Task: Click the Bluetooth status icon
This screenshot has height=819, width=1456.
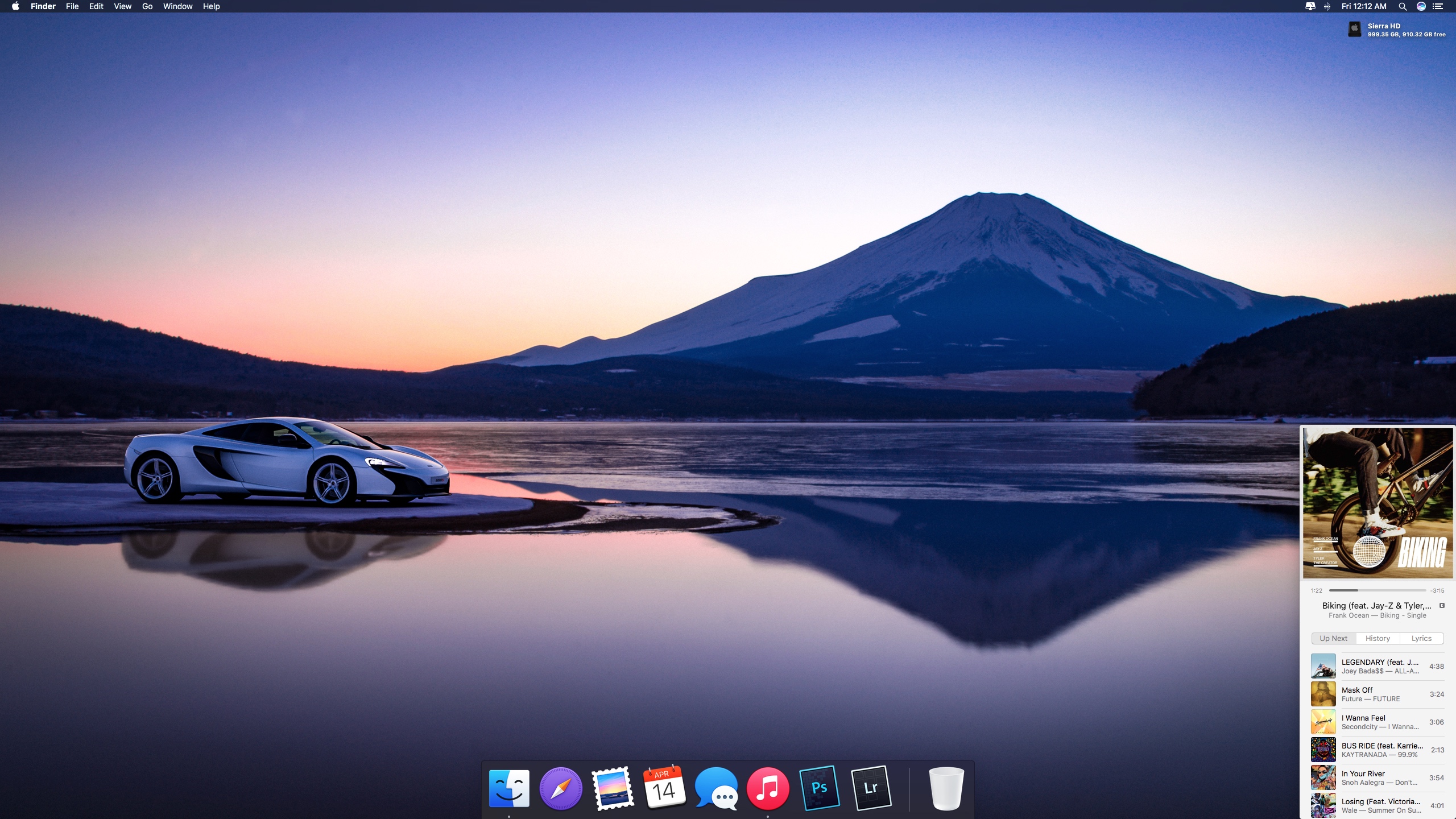Action: (1327, 6)
